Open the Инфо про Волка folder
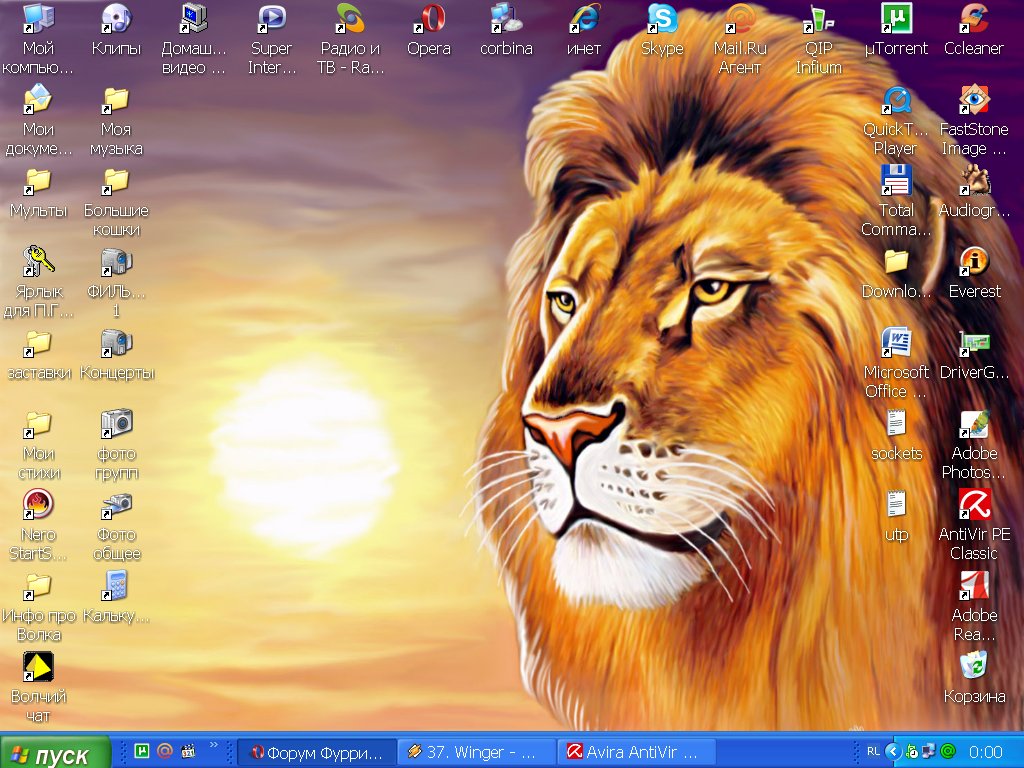1024x768 pixels. click(38, 585)
